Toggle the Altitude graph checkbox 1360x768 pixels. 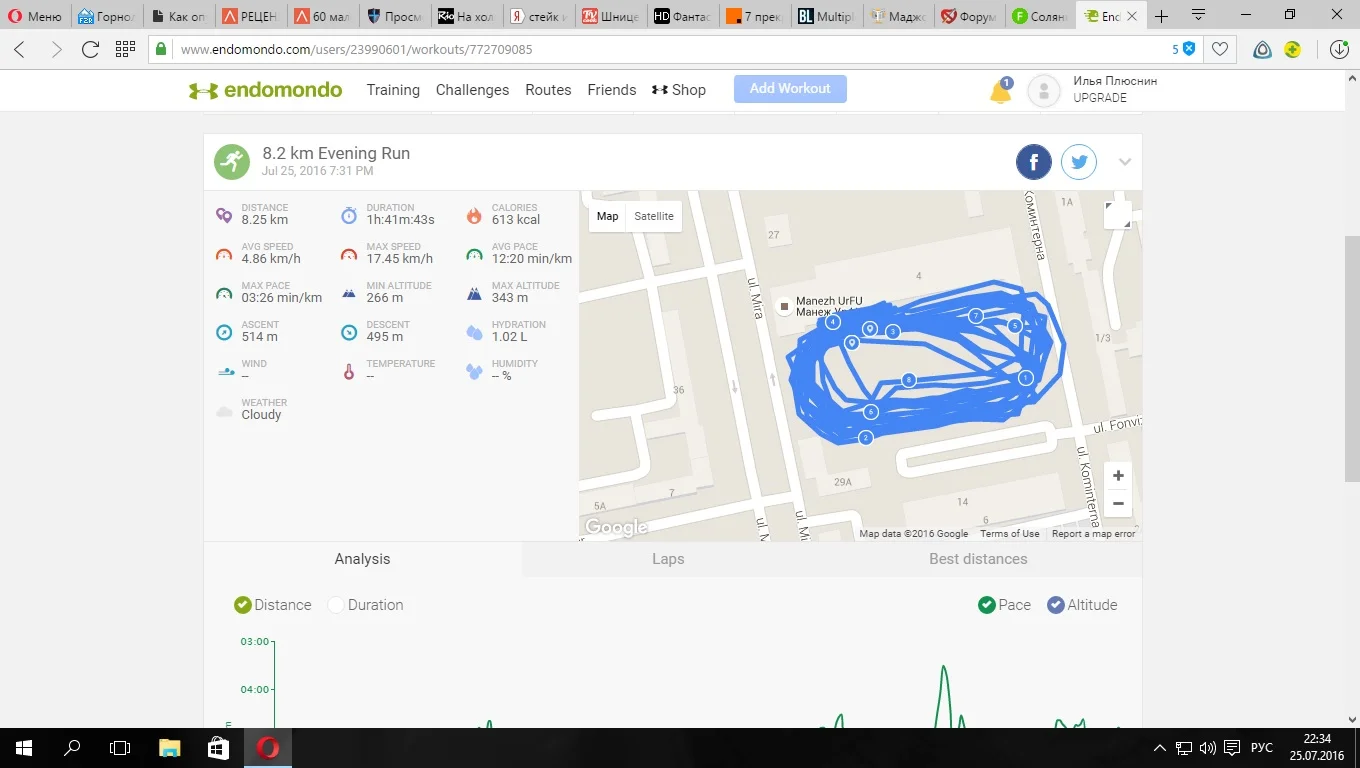click(x=1056, y=605)
